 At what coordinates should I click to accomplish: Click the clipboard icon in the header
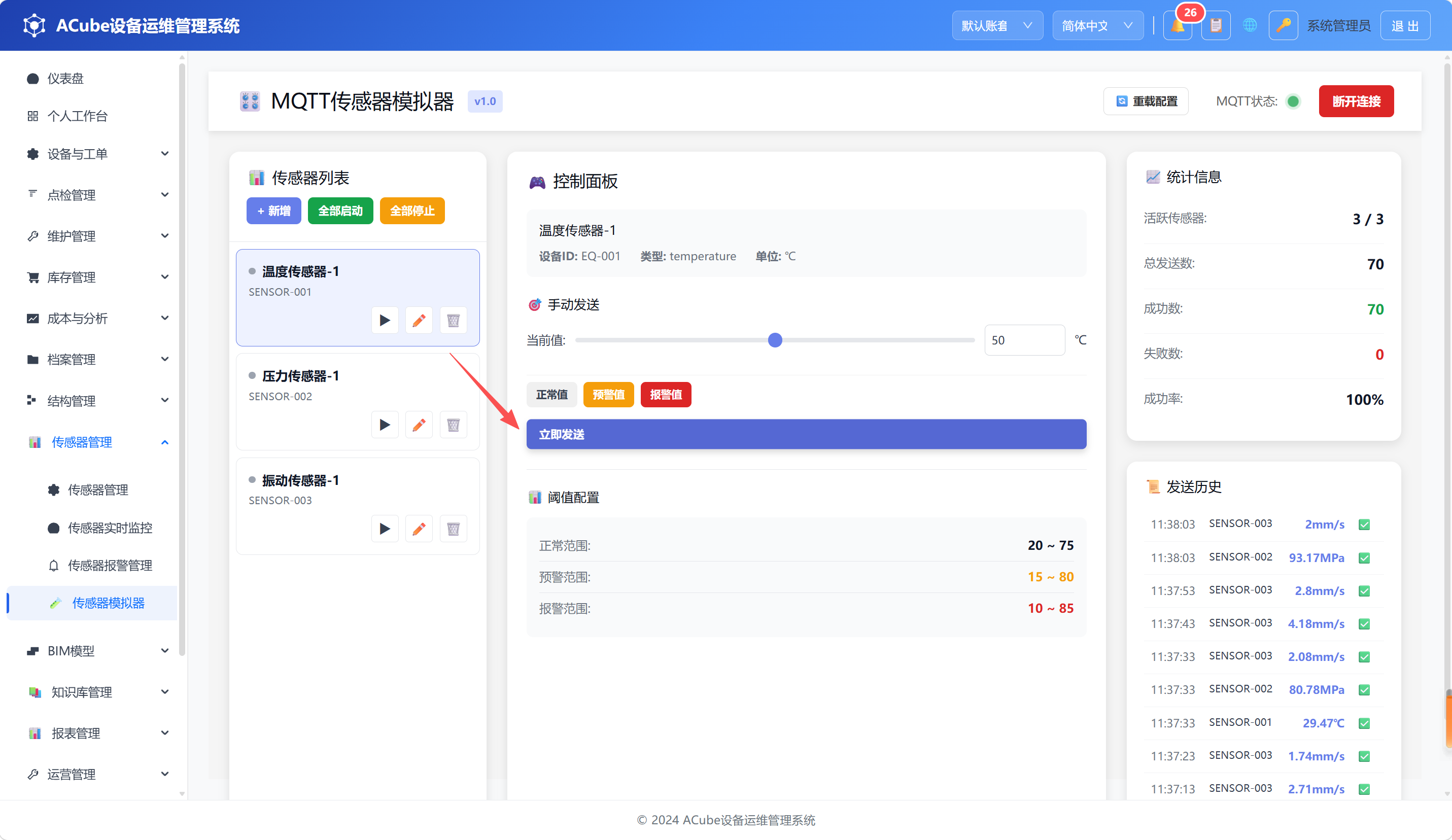click(1216, 25)
